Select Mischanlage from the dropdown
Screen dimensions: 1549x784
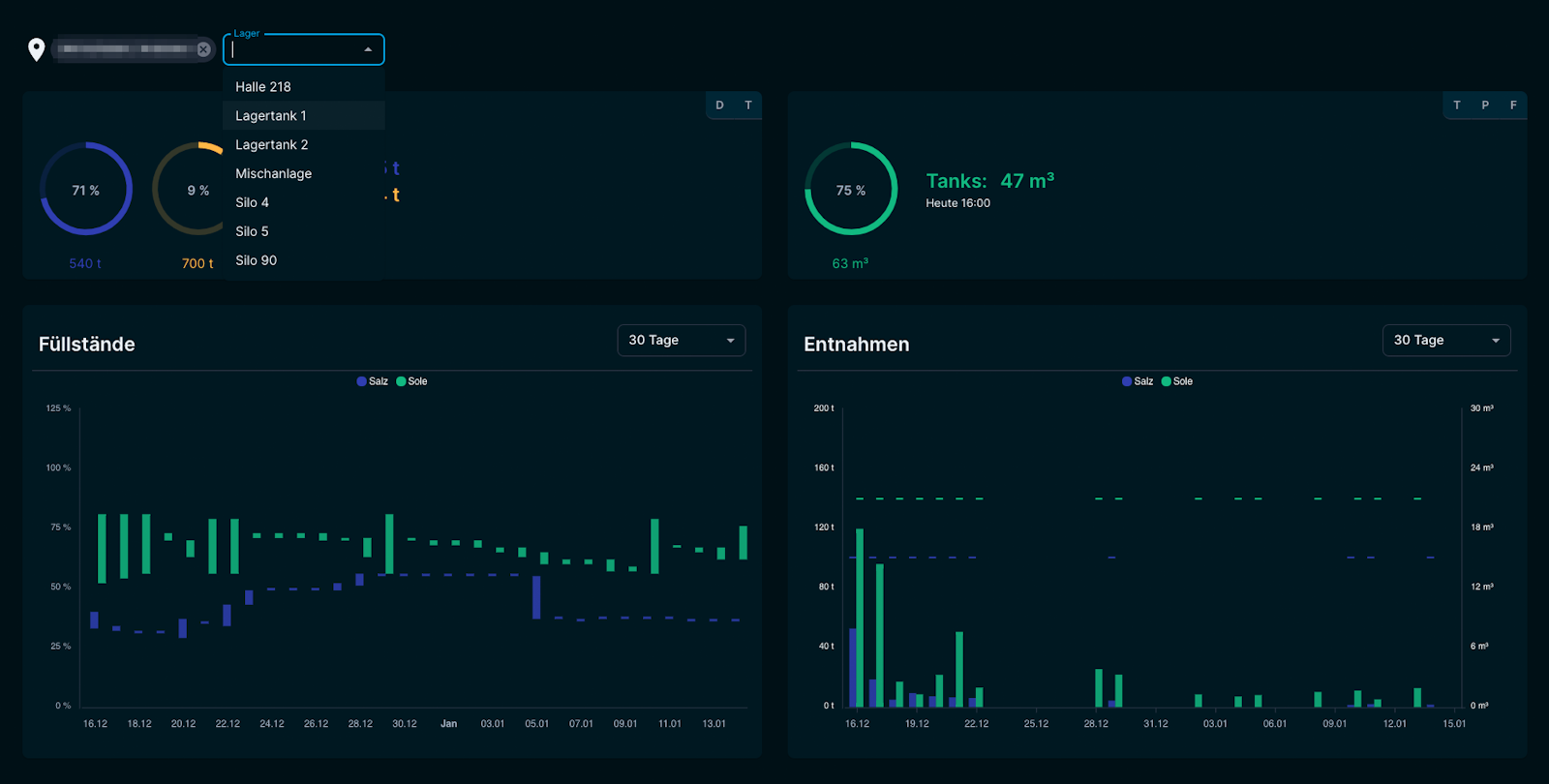pyautogui.click(x=304, y=173)
